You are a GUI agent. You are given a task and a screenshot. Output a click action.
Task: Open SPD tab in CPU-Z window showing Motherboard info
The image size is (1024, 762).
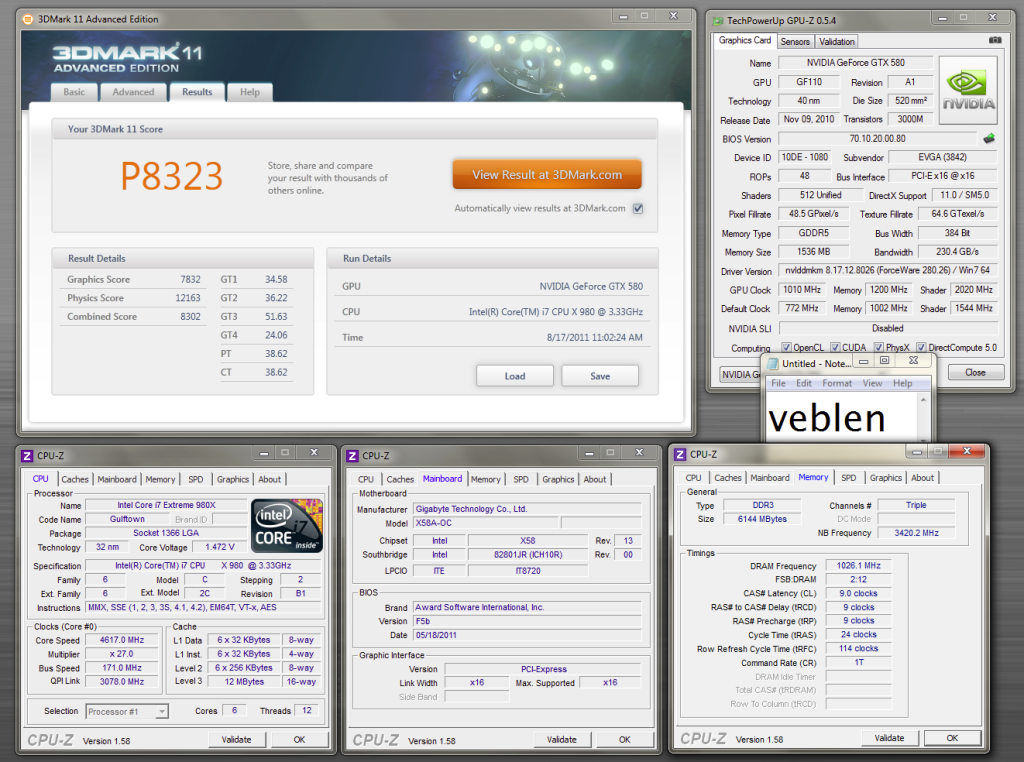tap(520, 479)
